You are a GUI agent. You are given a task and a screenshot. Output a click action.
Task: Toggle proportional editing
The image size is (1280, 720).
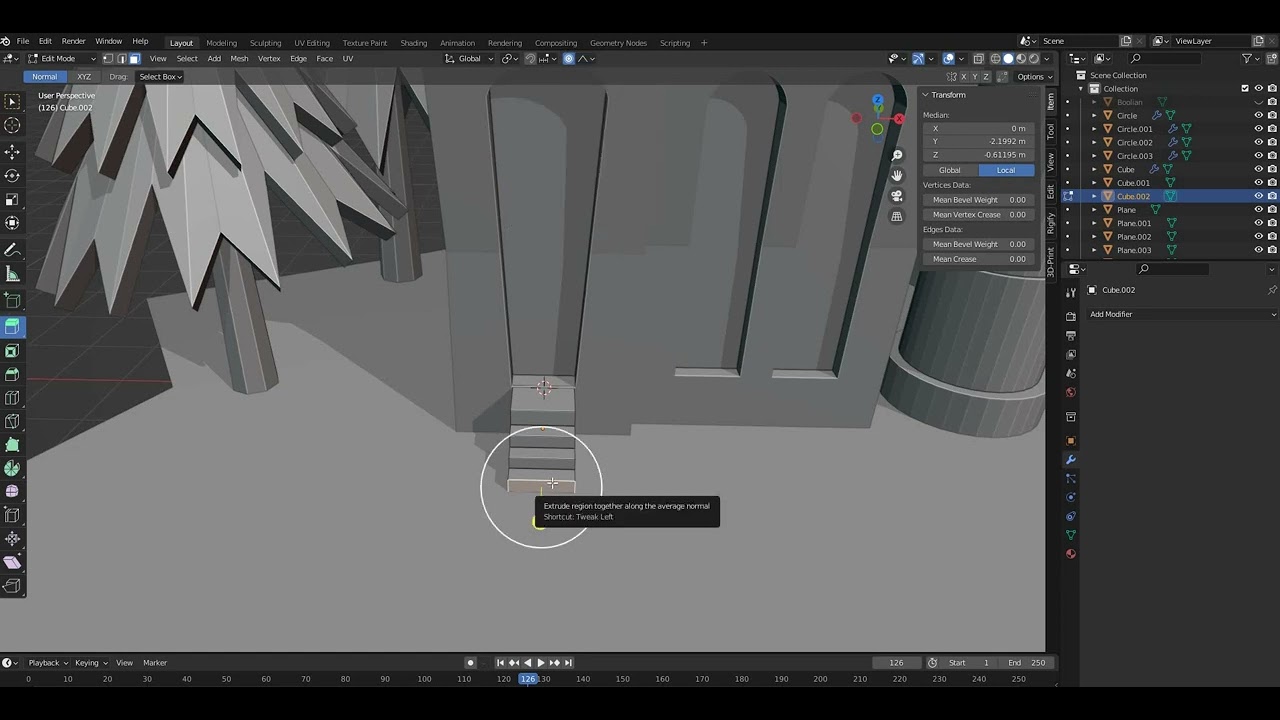569,58
